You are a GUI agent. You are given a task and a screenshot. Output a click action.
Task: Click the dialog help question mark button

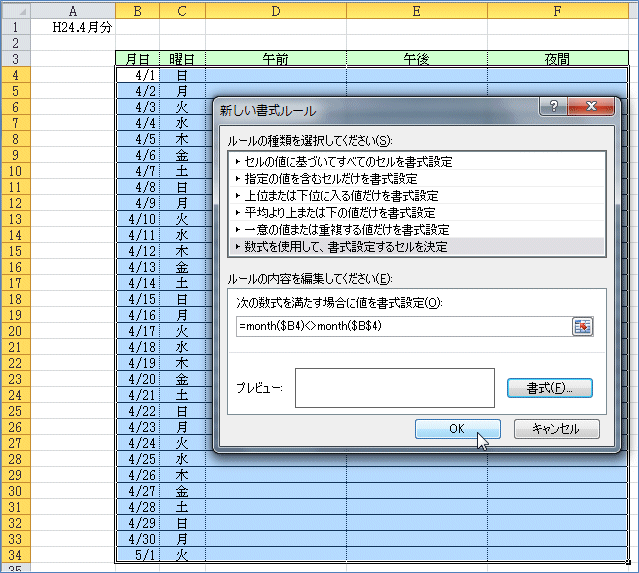553,106
